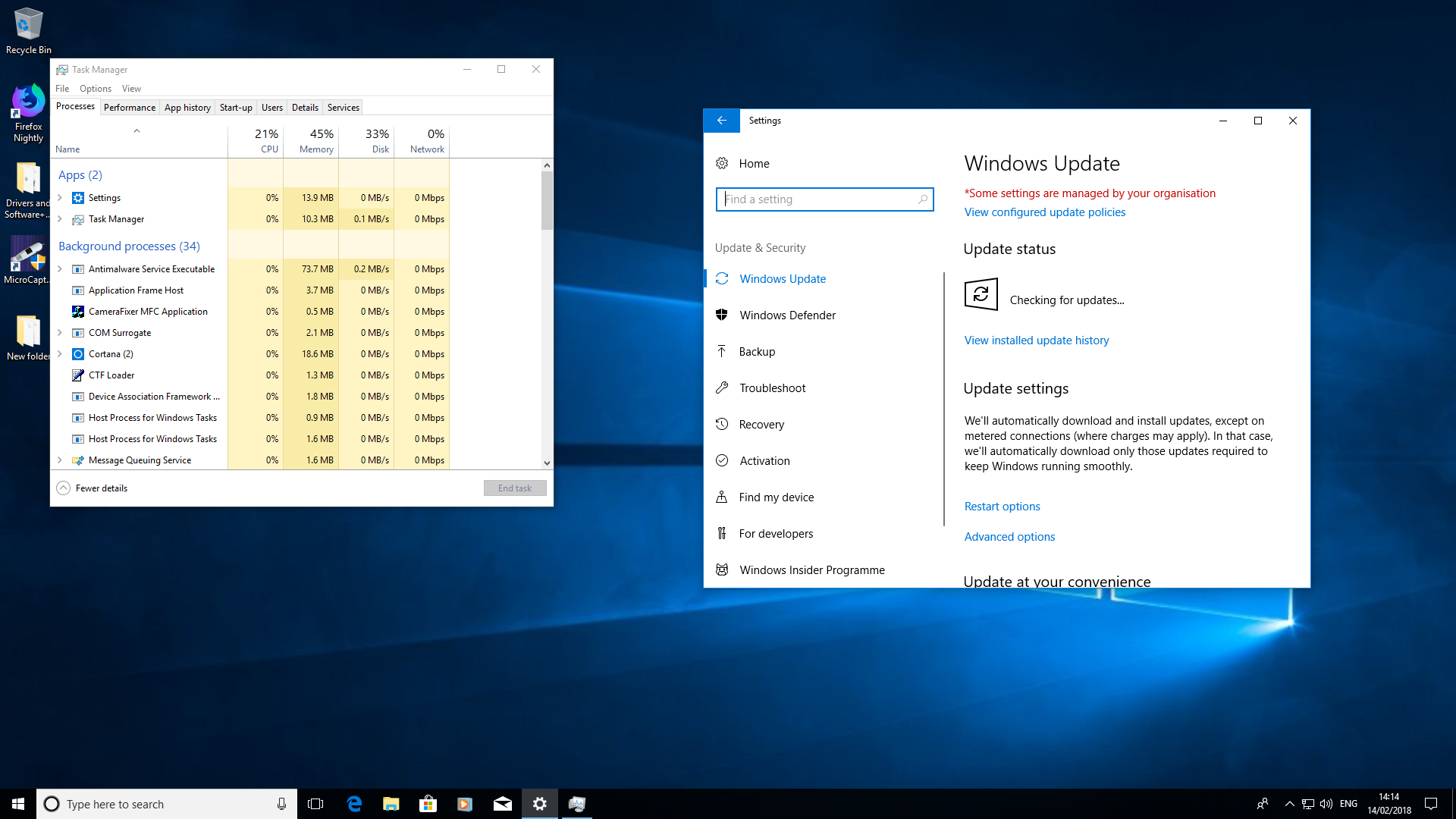Screen dimensions: 1456x819
Task: Expand Antimalware Service Executable process
Action: [x=60, y=269]
